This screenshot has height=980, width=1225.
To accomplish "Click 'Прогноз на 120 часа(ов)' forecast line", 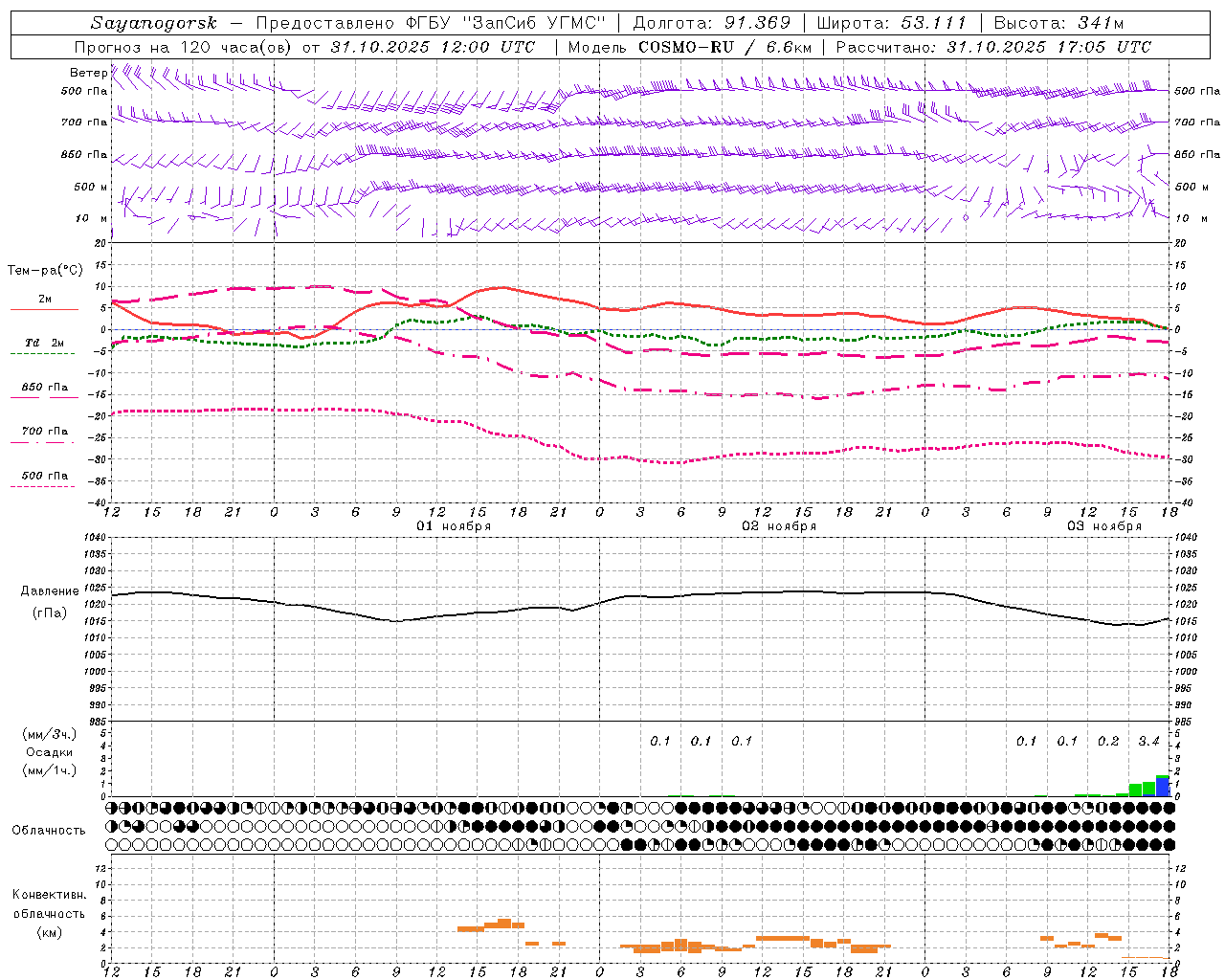I will (184, 47).
